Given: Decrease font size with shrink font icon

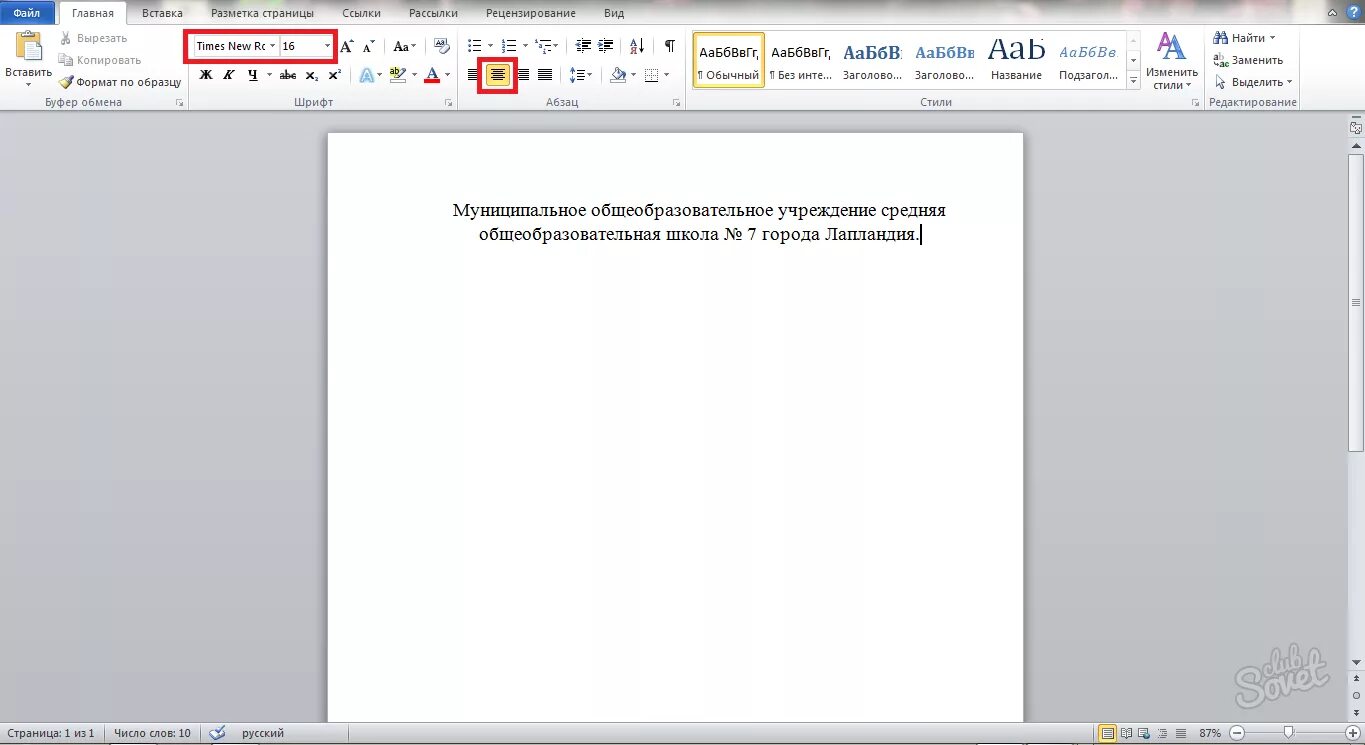Looking at the screenshot, I should point(368,46).
